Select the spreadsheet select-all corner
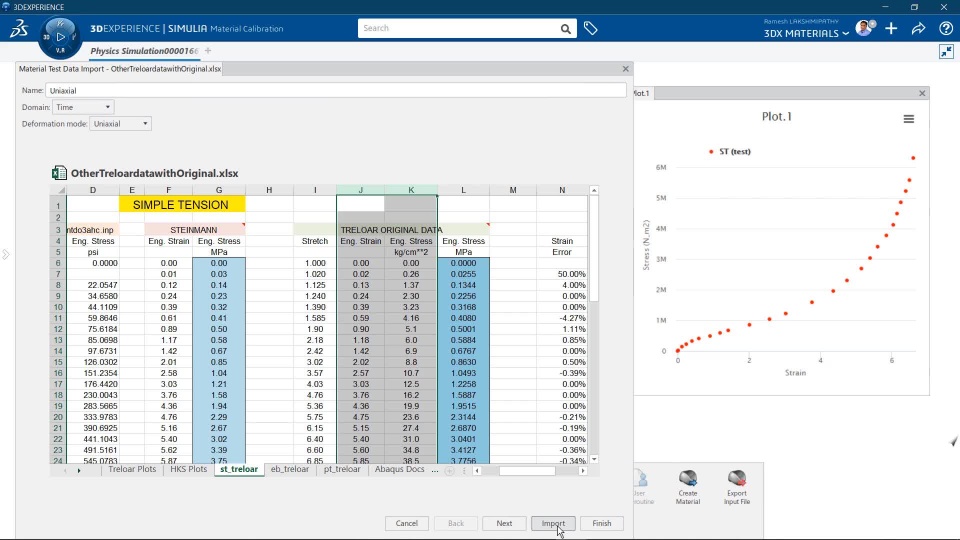This screenshot has width=960, height=540. [x=58, y=190]
